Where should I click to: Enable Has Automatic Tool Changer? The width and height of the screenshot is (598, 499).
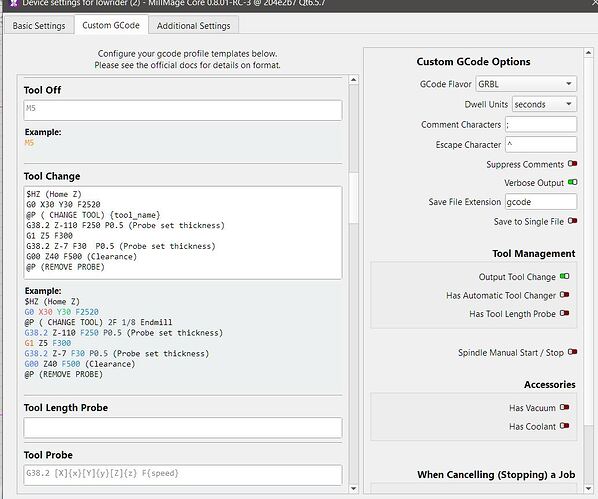[x=564, y=295]
